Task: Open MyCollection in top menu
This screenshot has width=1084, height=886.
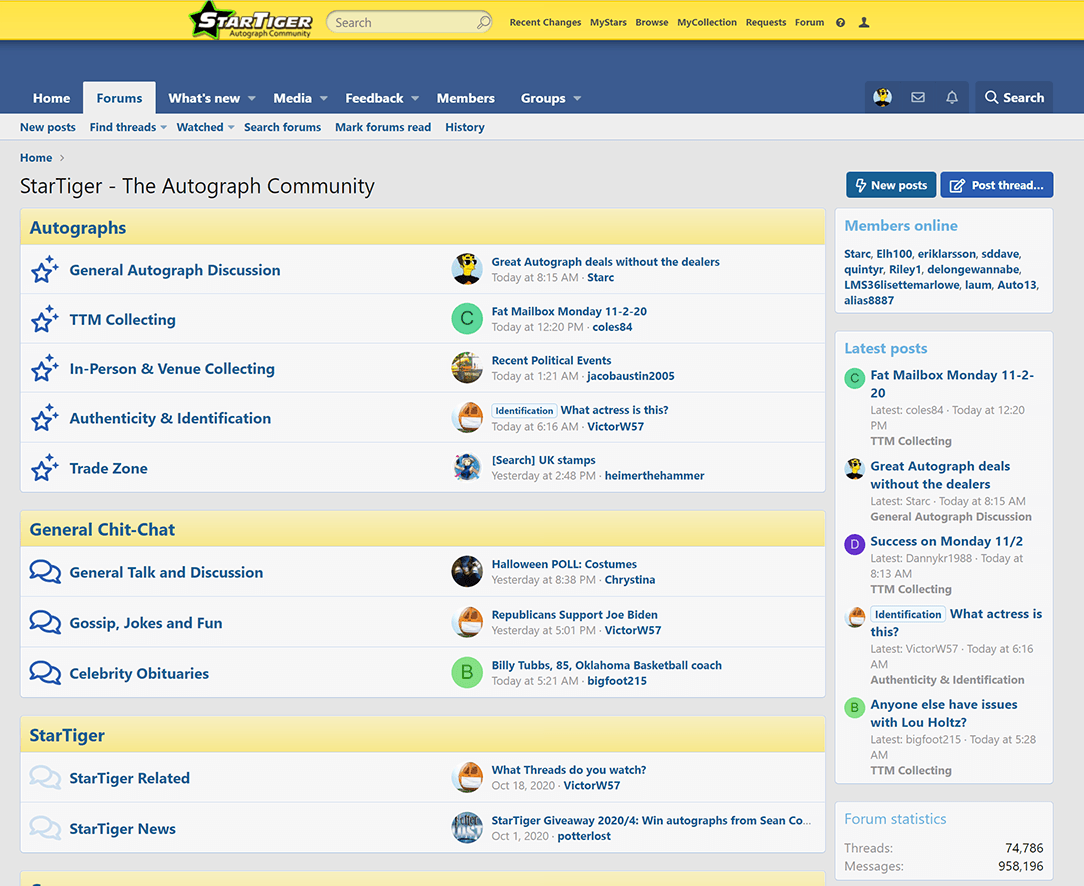Action: pos(707,22)
